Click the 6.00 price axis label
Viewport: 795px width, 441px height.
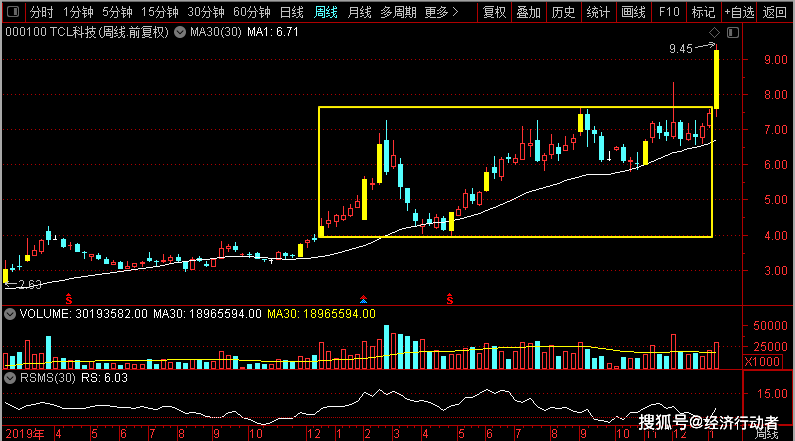point(776,165)
